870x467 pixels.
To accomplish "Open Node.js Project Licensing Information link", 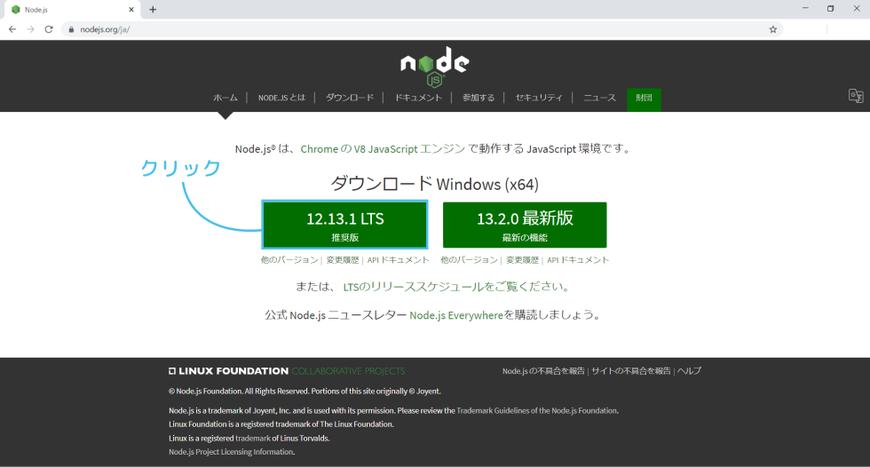I will 231,451.
